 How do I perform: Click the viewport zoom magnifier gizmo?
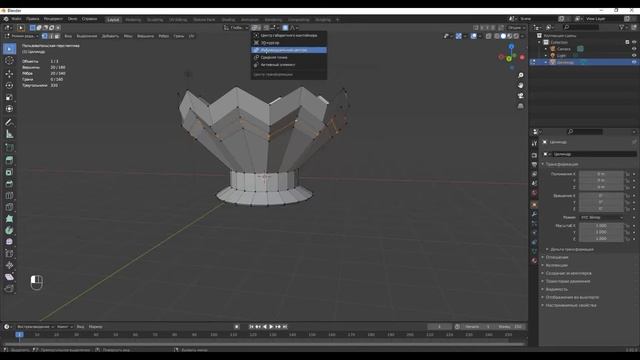[x=520, y=76]
